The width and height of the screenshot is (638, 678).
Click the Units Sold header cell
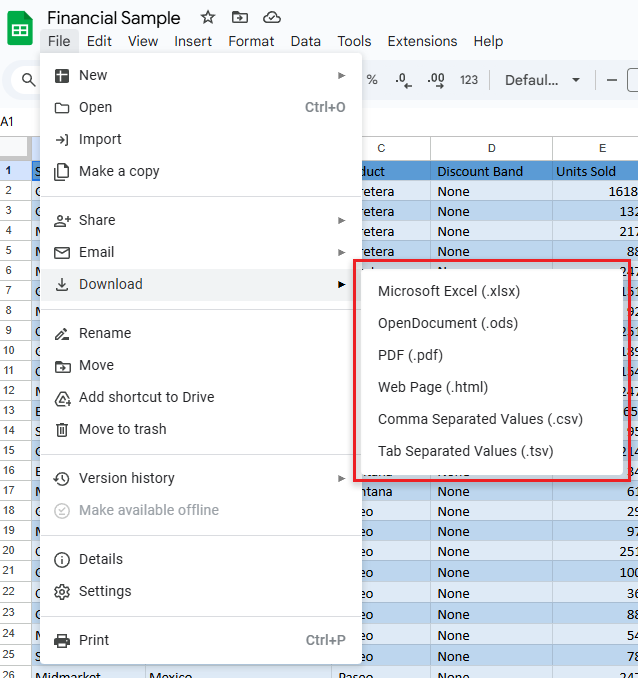(x=595, y=171)
